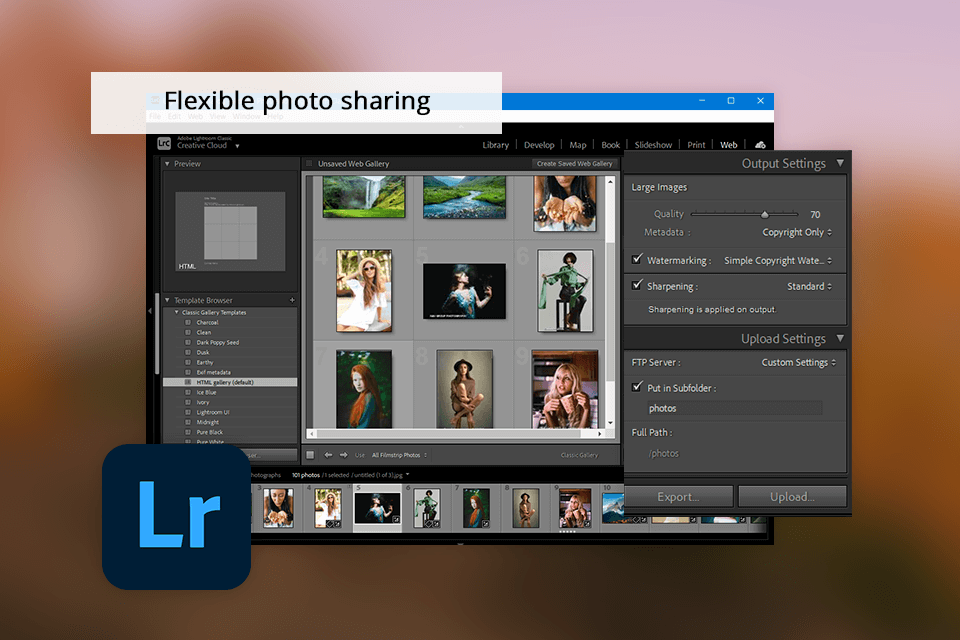Click the Classic Gallery label in toolbar
960x640 pixels.
579,455
